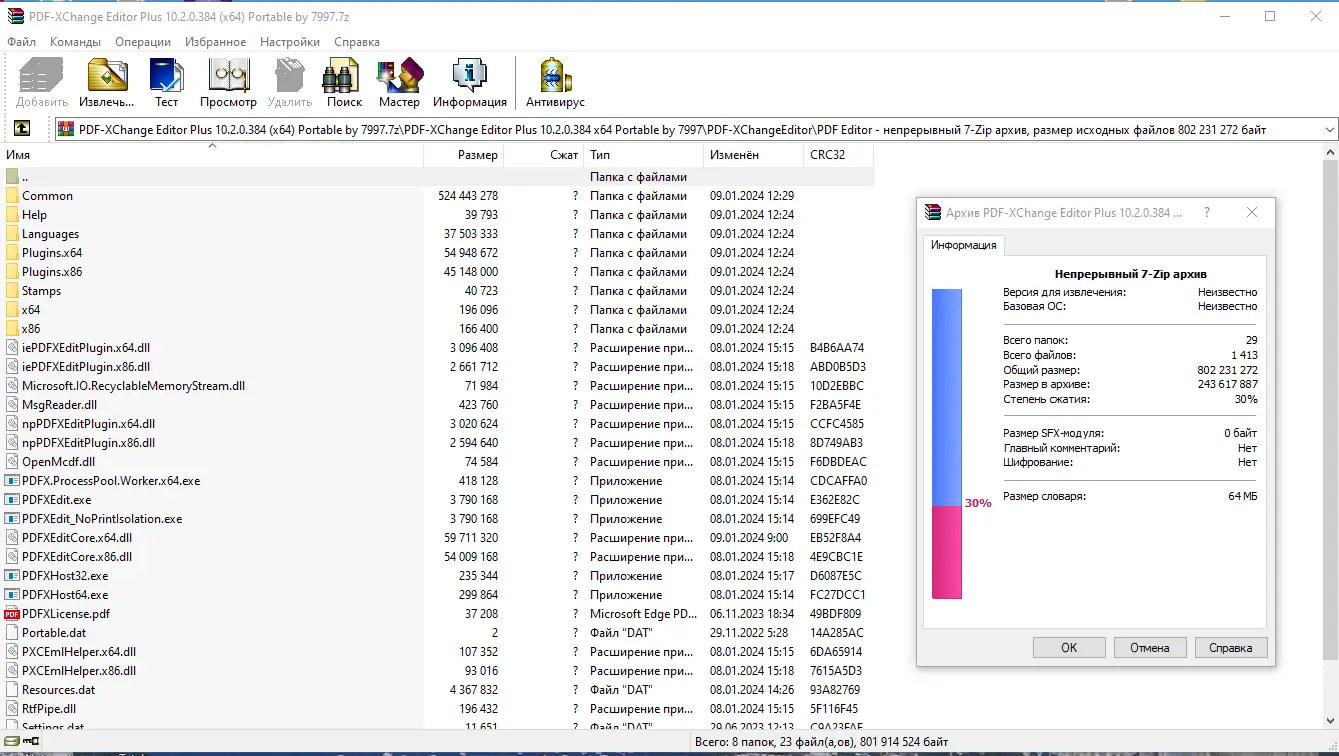The height and width of the screenshot is (756, 1339).
Task: Select the file PDFXEditCore.x64.dll
Action: click(77, 538)
